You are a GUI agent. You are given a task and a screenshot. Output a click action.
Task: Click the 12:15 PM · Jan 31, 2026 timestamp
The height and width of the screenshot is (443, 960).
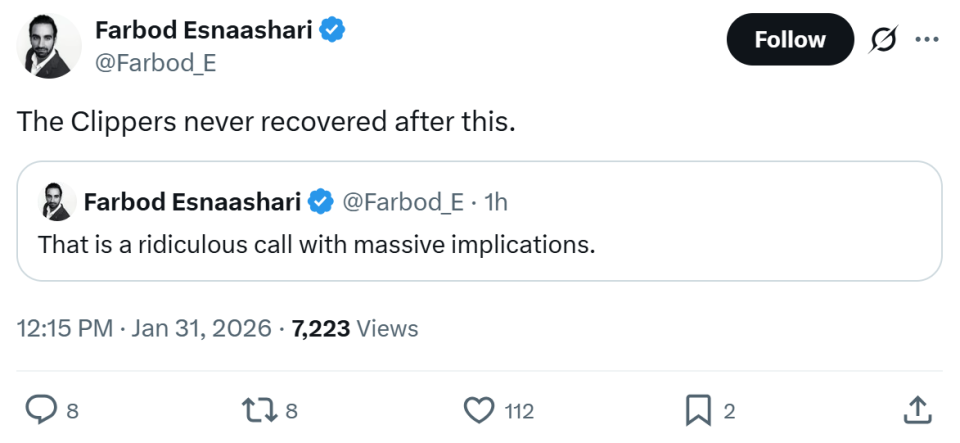(144, 328)
